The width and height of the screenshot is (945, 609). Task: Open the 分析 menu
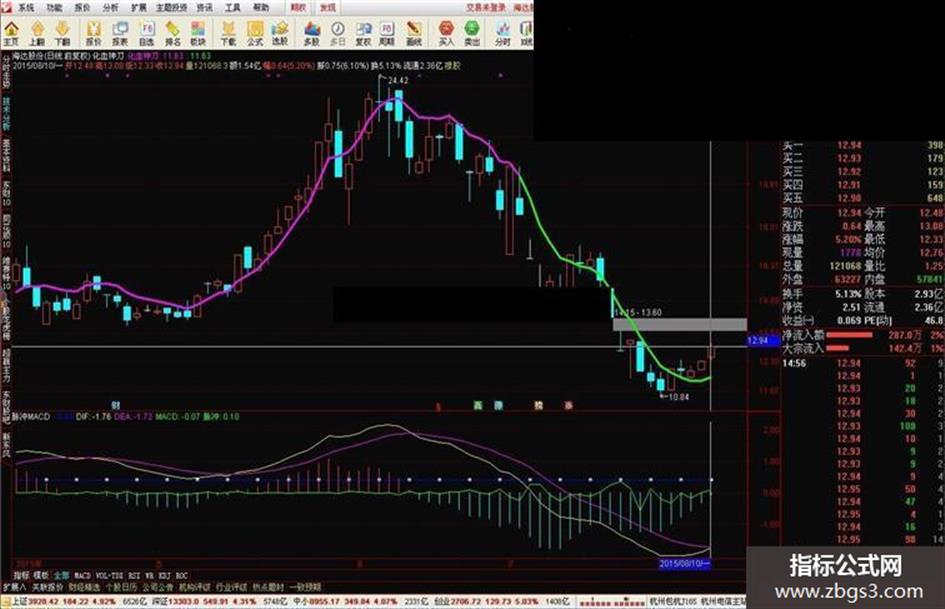(x=111, y=8)
